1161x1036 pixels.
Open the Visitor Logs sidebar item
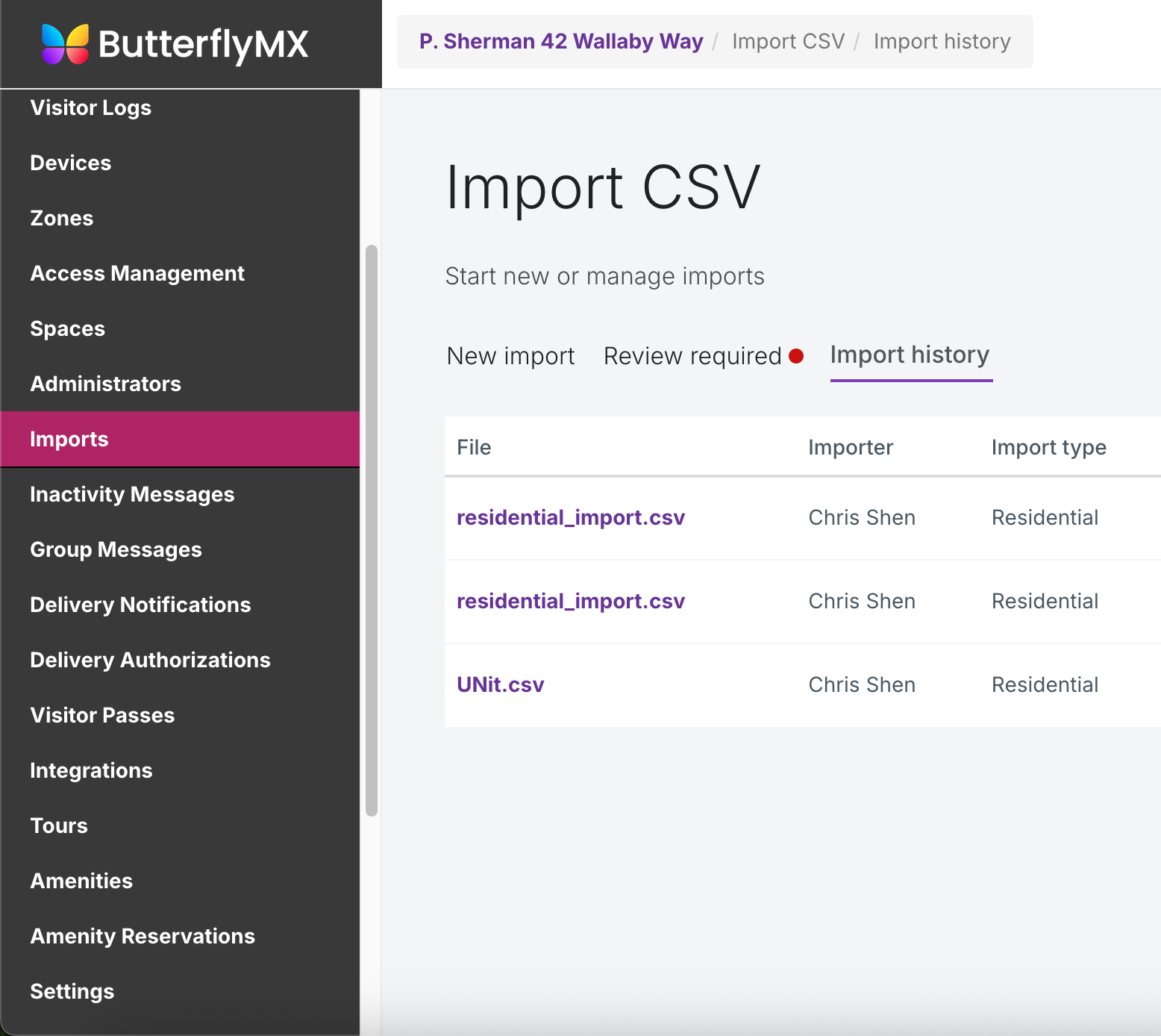tap(90, 108)
